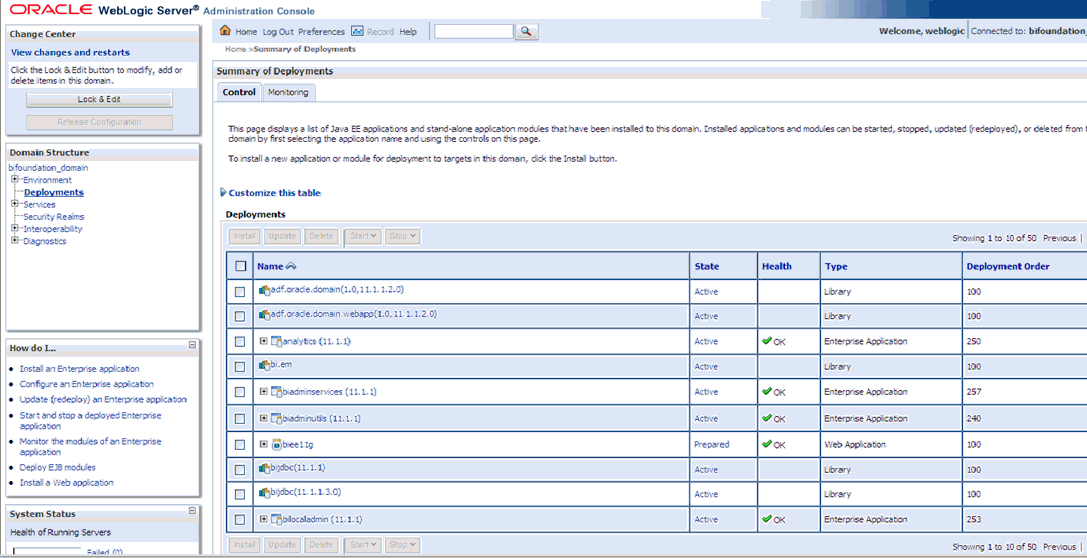Open Security Realms in Domain Structure

coord(54,216)
